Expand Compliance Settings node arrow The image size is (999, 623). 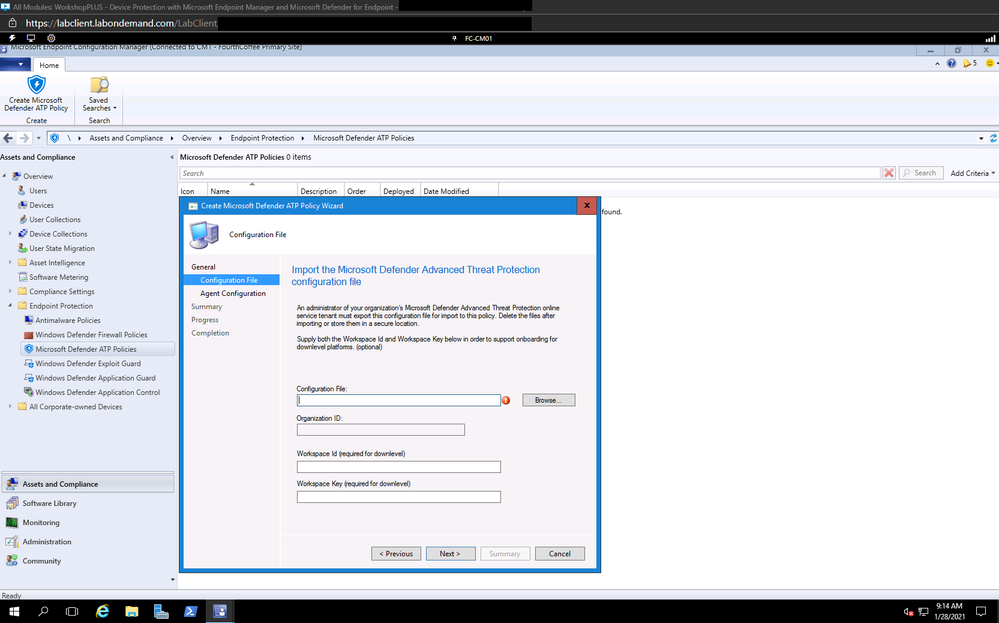10,291
